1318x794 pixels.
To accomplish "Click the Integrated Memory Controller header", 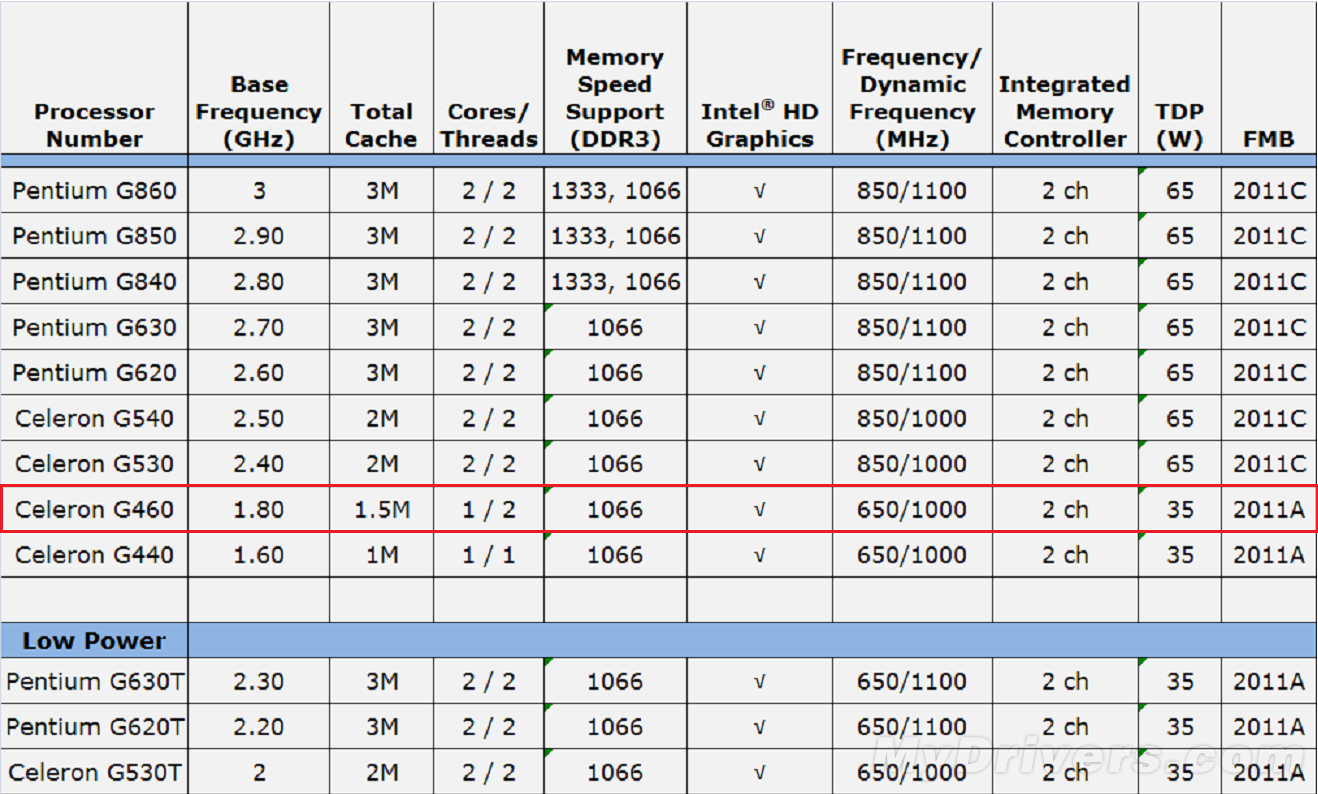I will (1064, 112).
